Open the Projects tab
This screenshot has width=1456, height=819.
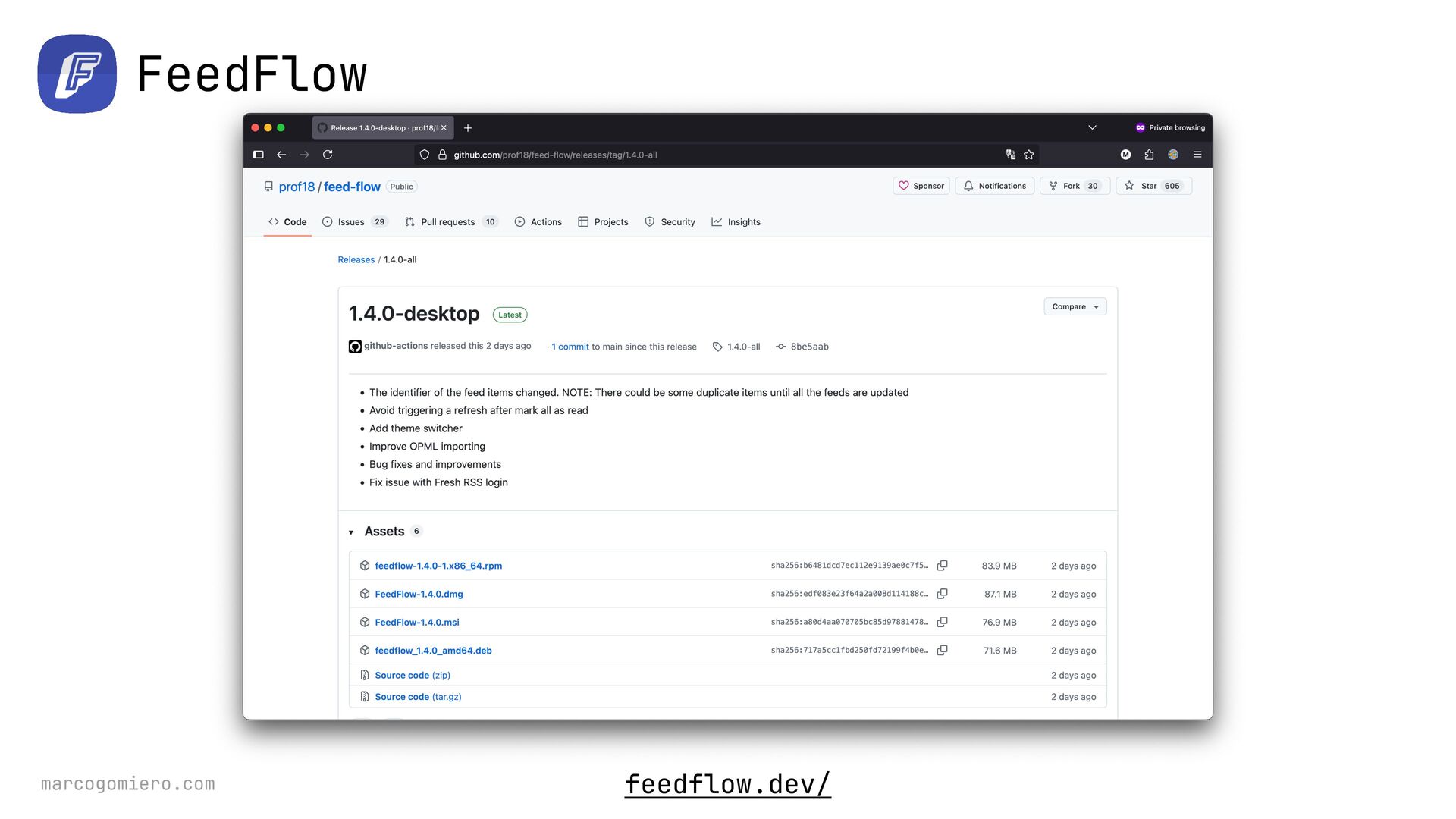click(603, 222)
